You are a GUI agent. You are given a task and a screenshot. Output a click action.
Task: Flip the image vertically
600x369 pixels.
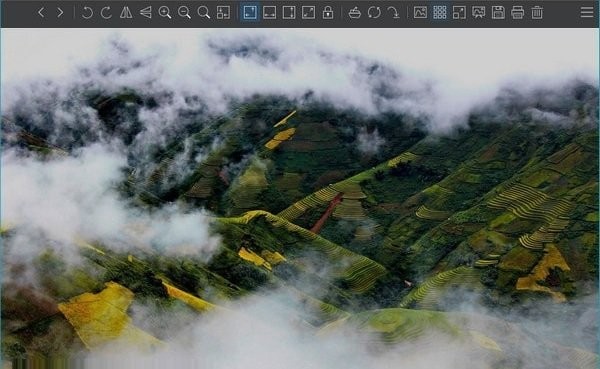point(145,13)
